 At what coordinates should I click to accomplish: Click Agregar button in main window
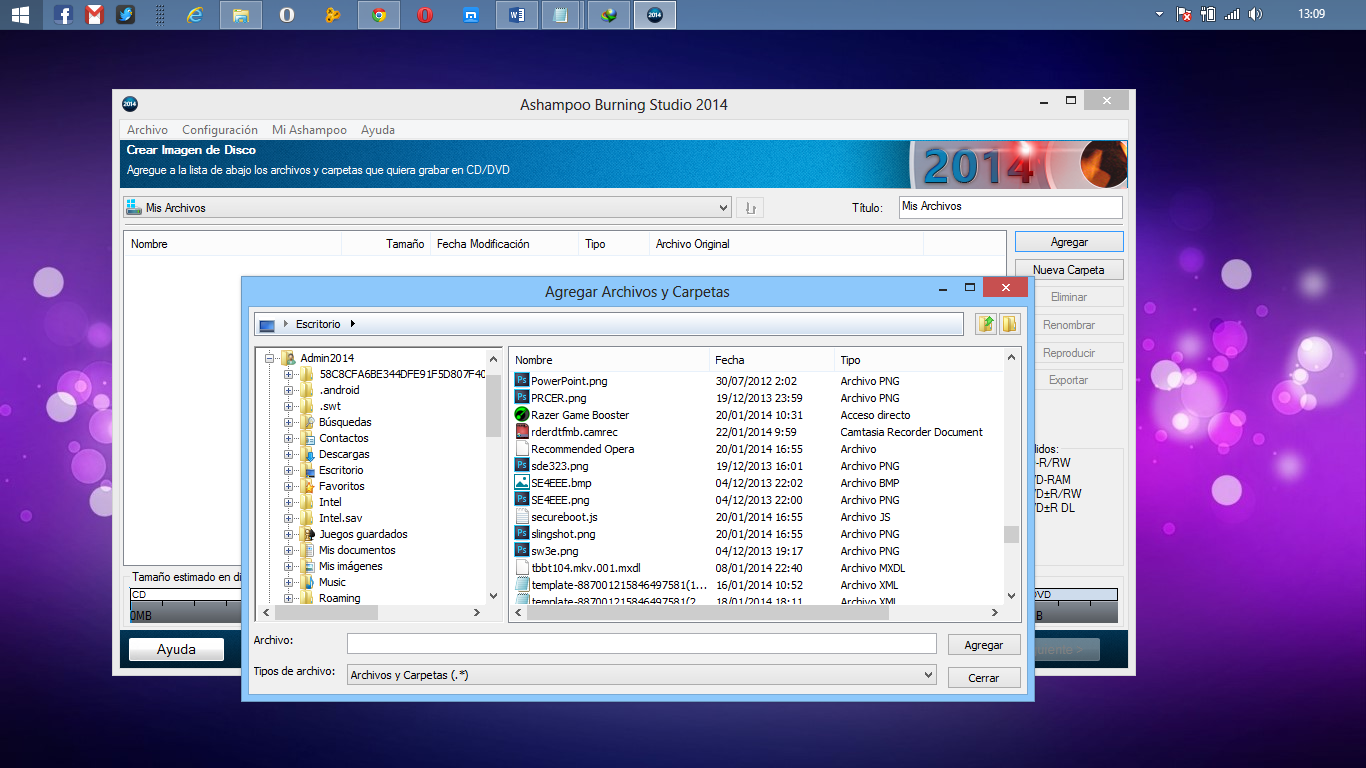point(1069,242)
